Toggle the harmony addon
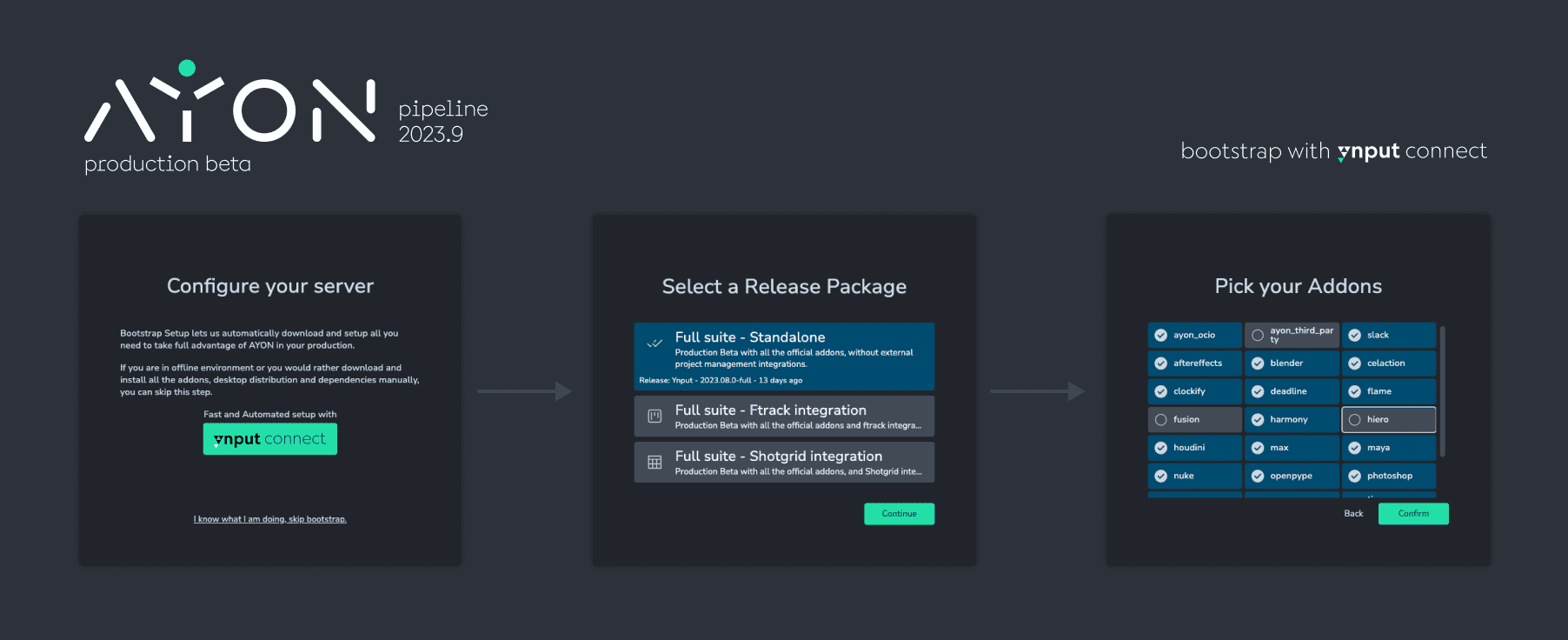This screenshot has height=640, width=1568. (x=1292, y=419)
